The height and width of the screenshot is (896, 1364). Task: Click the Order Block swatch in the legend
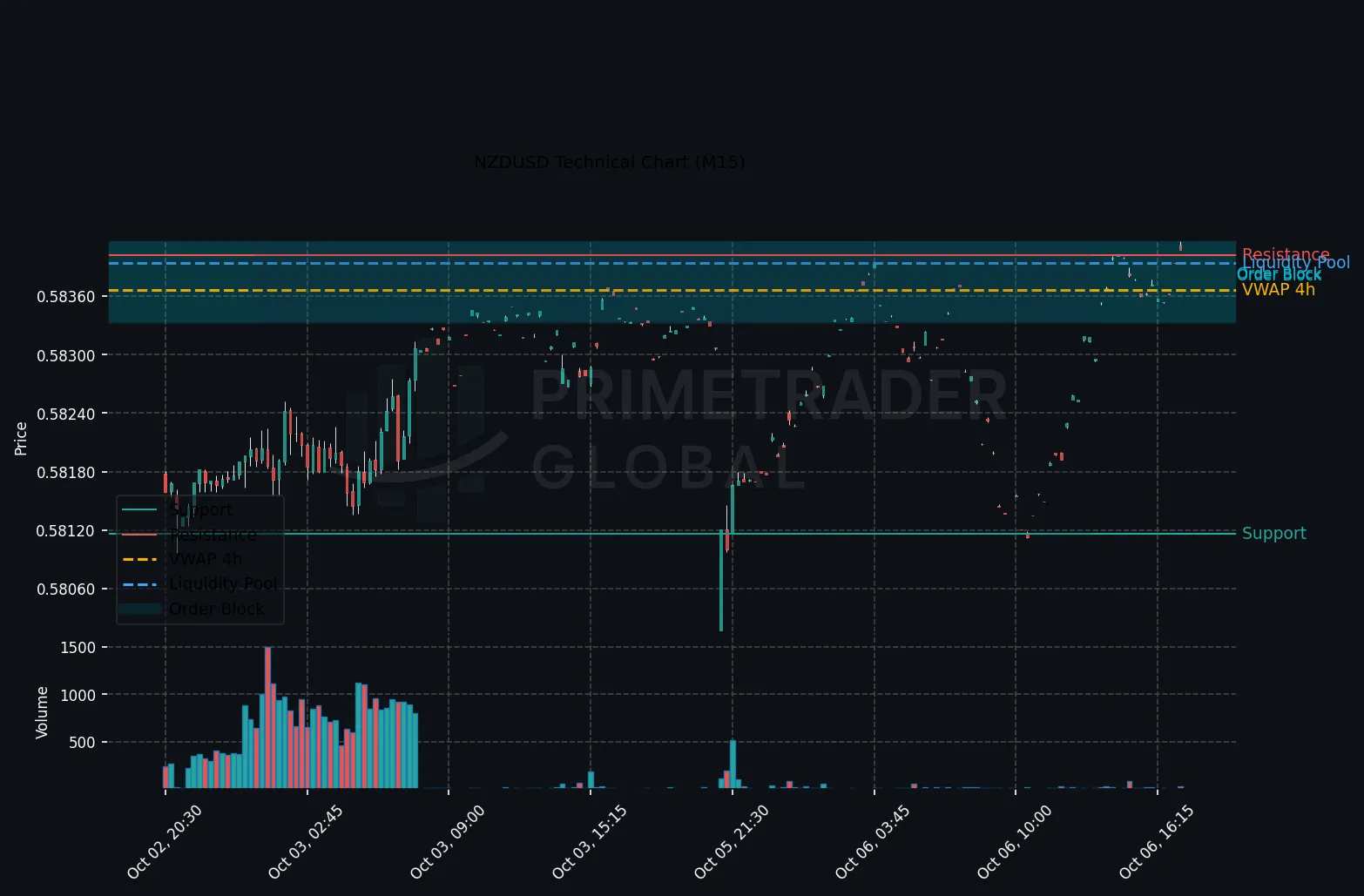point(142,609)
